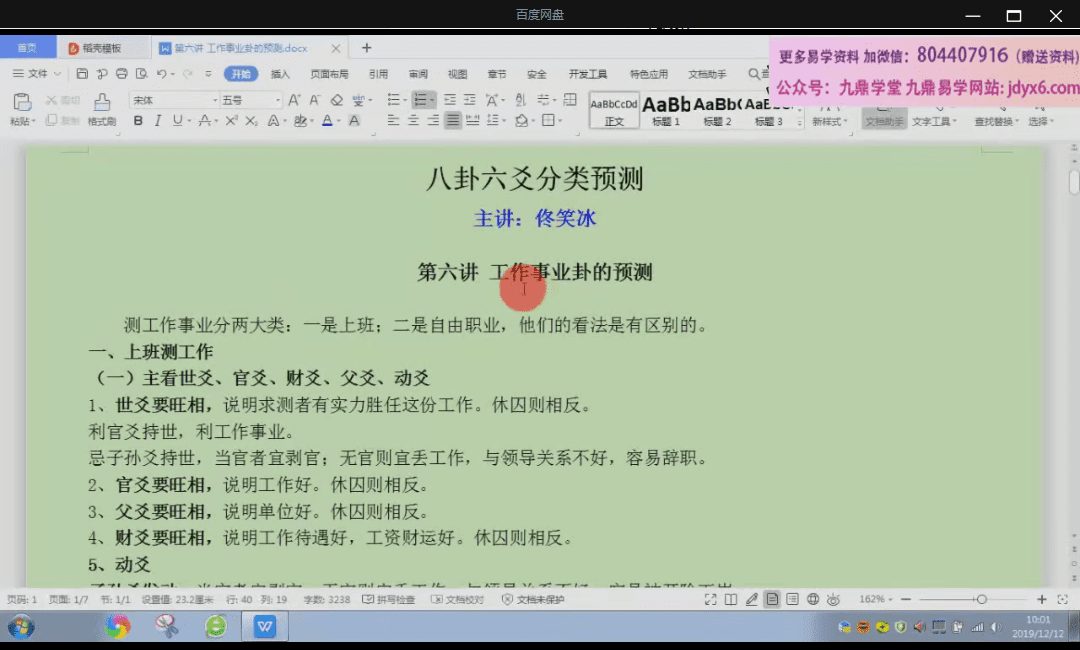Screen dimensions: 1080x650
Task: Open the 页面布局 ribbon tab
Action: tap(329, 74)
